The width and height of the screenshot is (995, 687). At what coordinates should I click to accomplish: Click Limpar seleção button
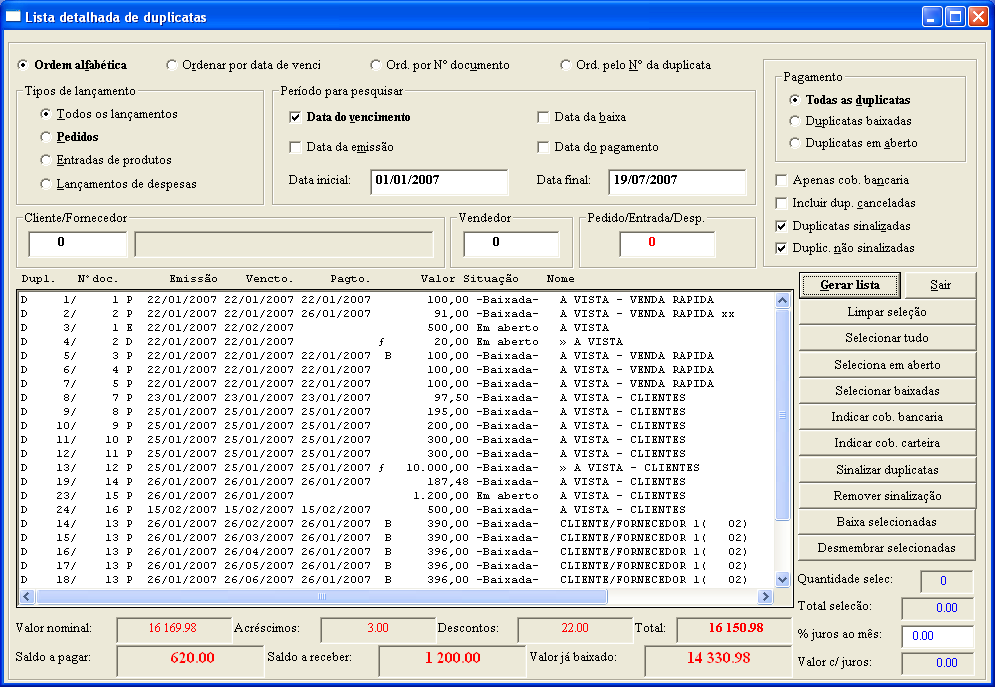[x=886, y=312]
